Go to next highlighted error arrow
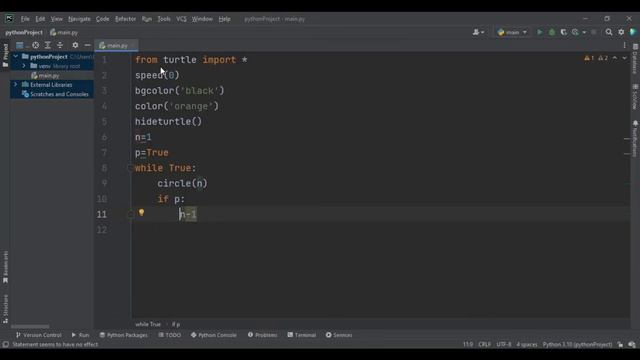The width and height of the screenshot is (640, 360). (x=624, y=58)
